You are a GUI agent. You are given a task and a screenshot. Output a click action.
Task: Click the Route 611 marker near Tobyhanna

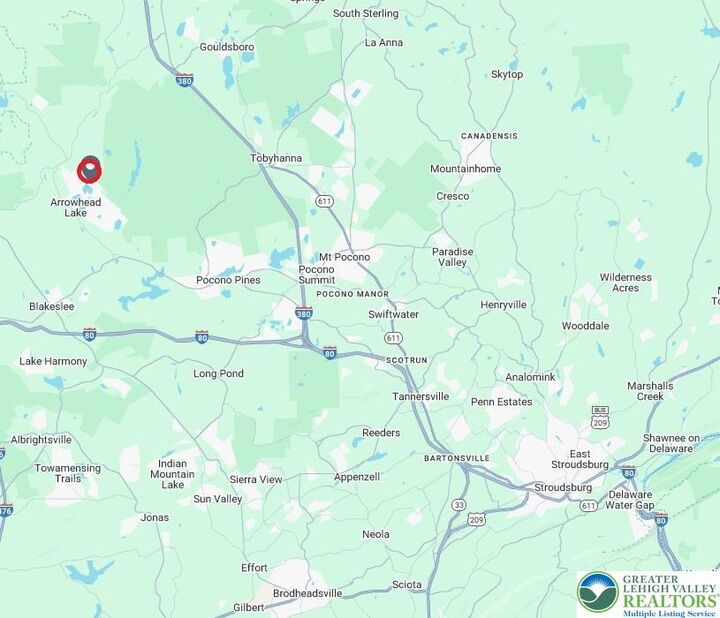(324, 201)
